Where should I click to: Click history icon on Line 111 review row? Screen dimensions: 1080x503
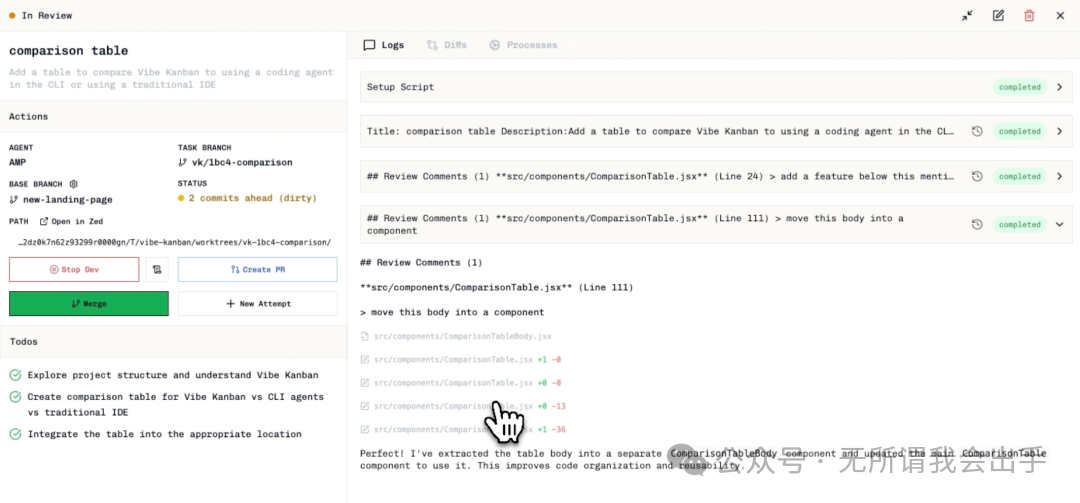[977, 224]
